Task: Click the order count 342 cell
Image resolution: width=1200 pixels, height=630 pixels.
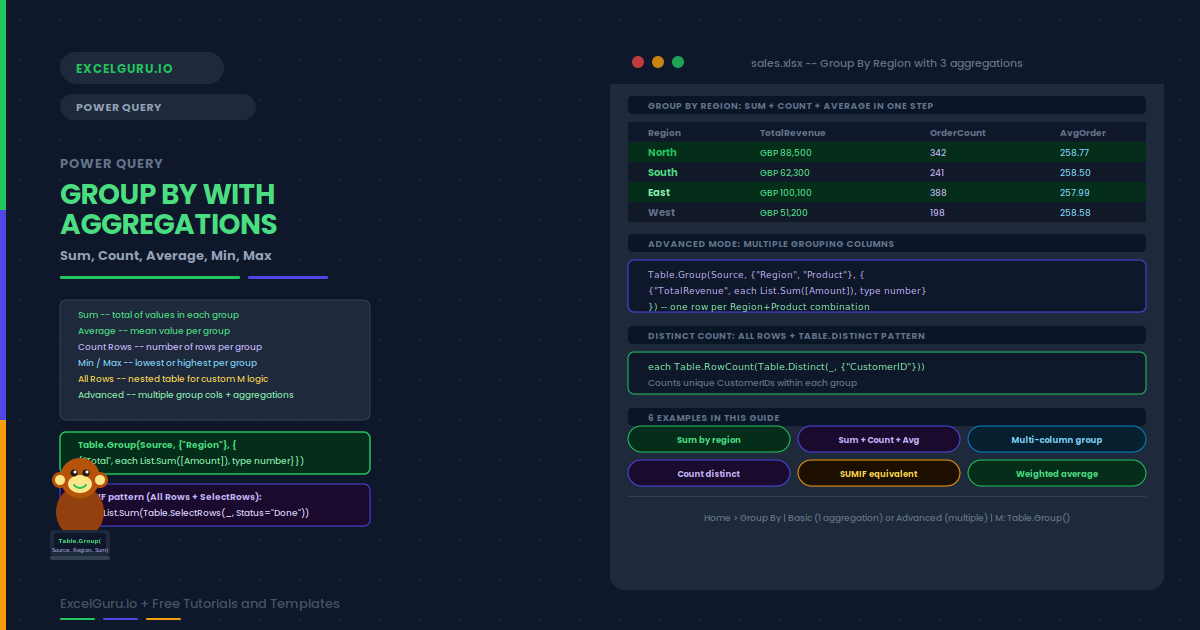Action: point(938,152)
